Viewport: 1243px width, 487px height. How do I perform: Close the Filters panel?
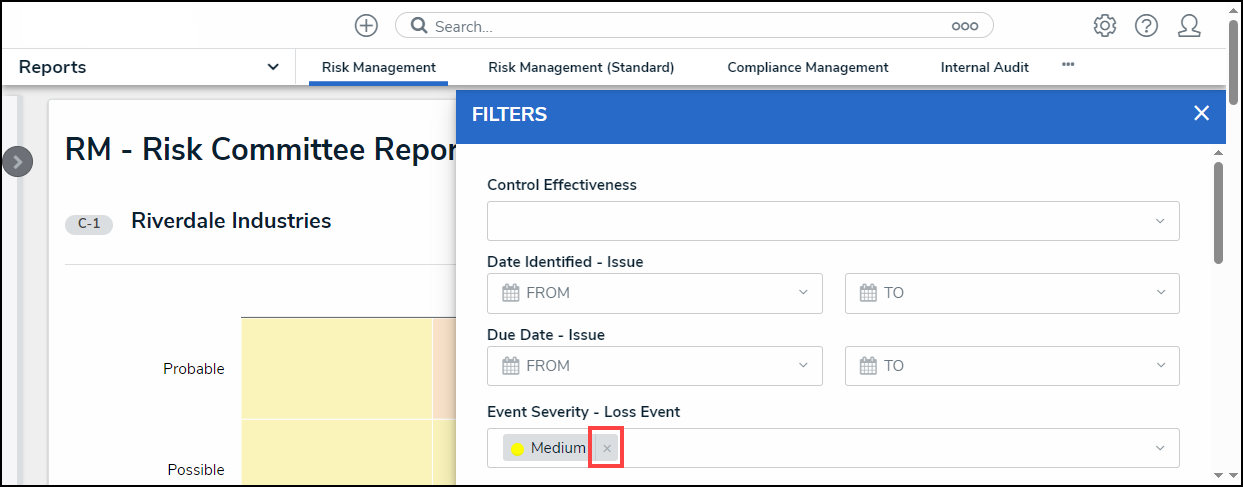coord(1201,114)
